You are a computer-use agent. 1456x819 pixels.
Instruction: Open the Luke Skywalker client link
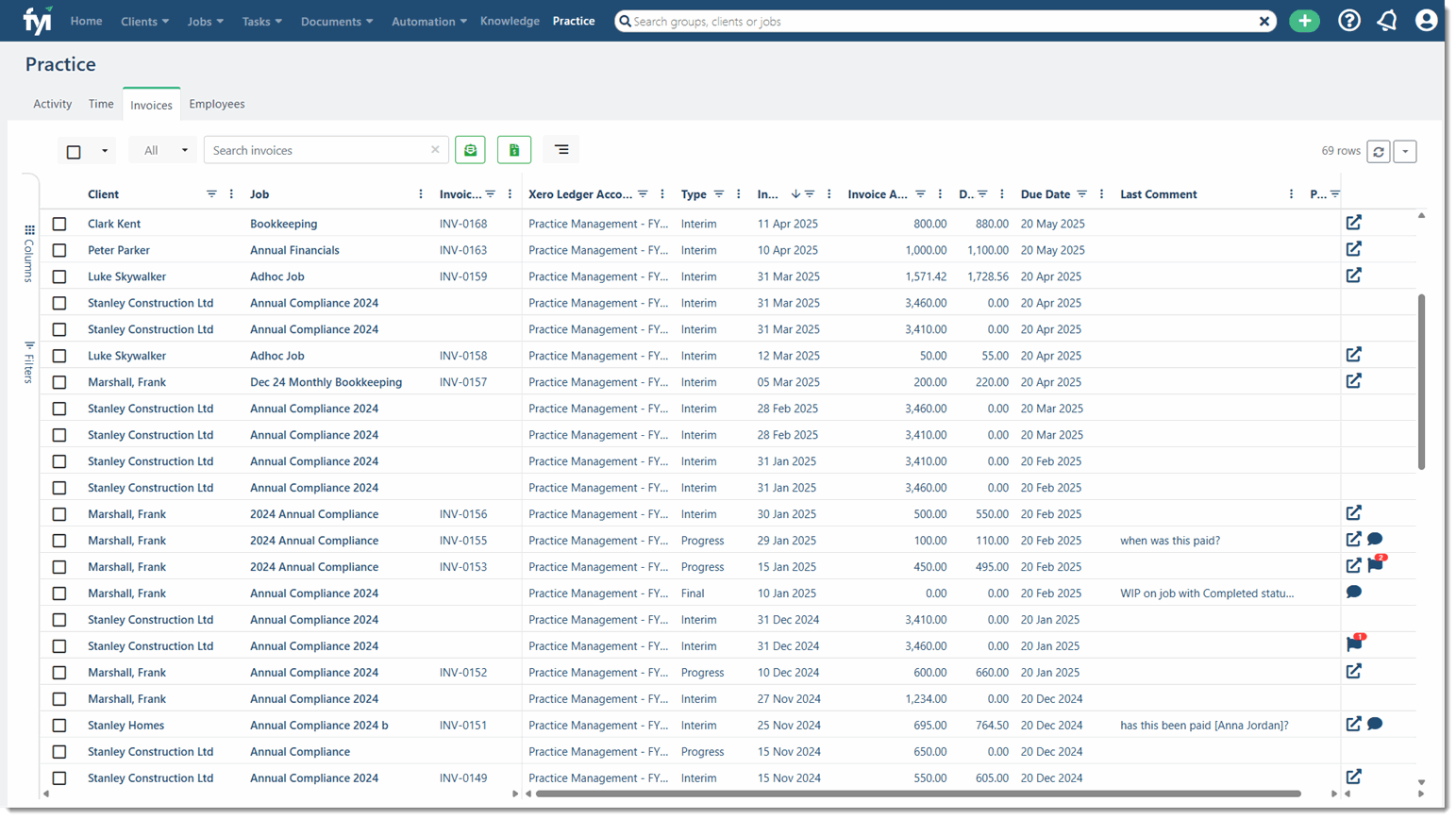click(x=126, y=276)
